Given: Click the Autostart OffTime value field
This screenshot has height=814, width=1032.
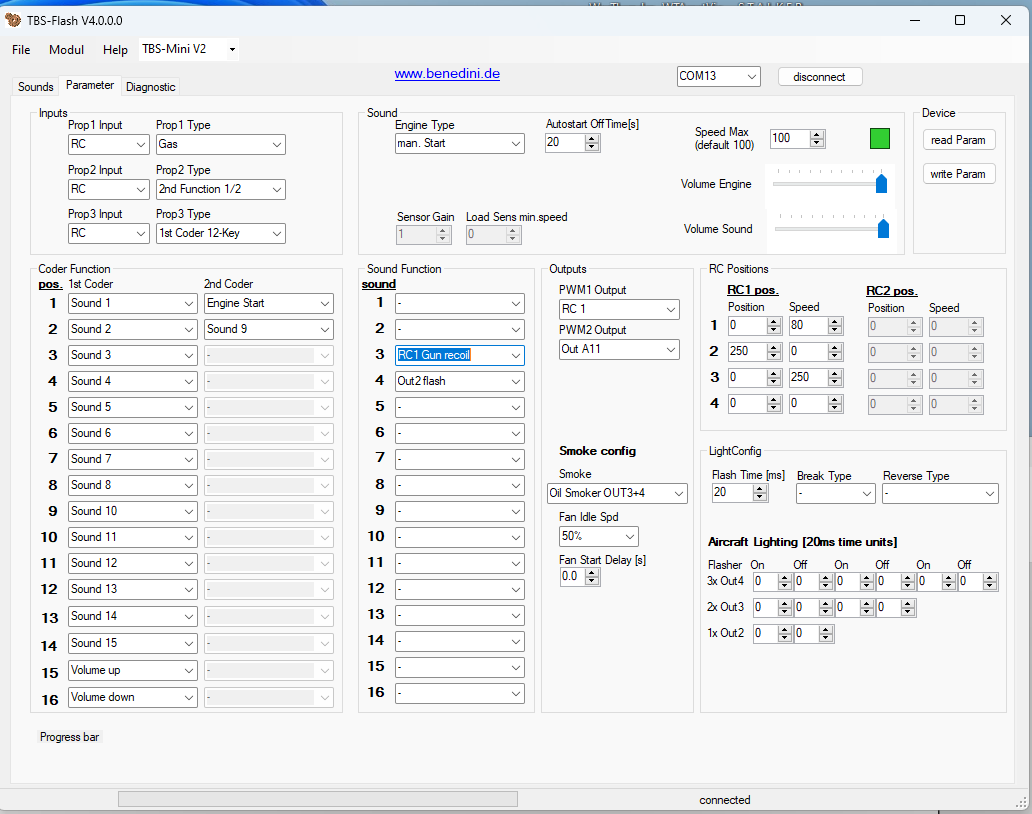Looking at the screenshot, I should click(x=565, y=142).
